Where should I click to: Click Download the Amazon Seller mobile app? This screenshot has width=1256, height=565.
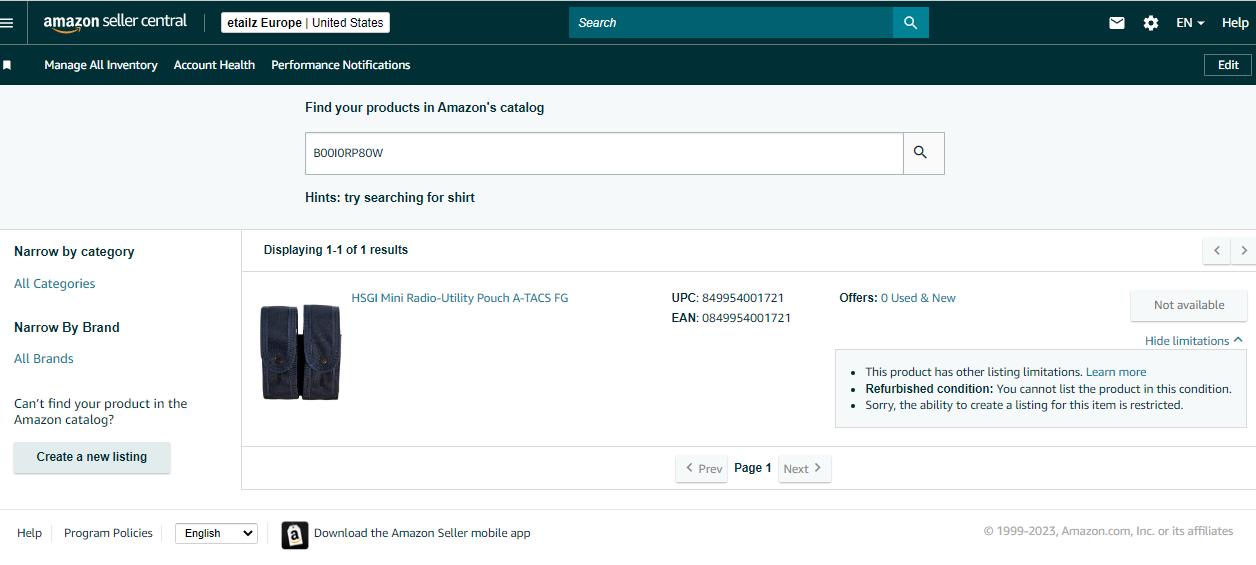422,533
